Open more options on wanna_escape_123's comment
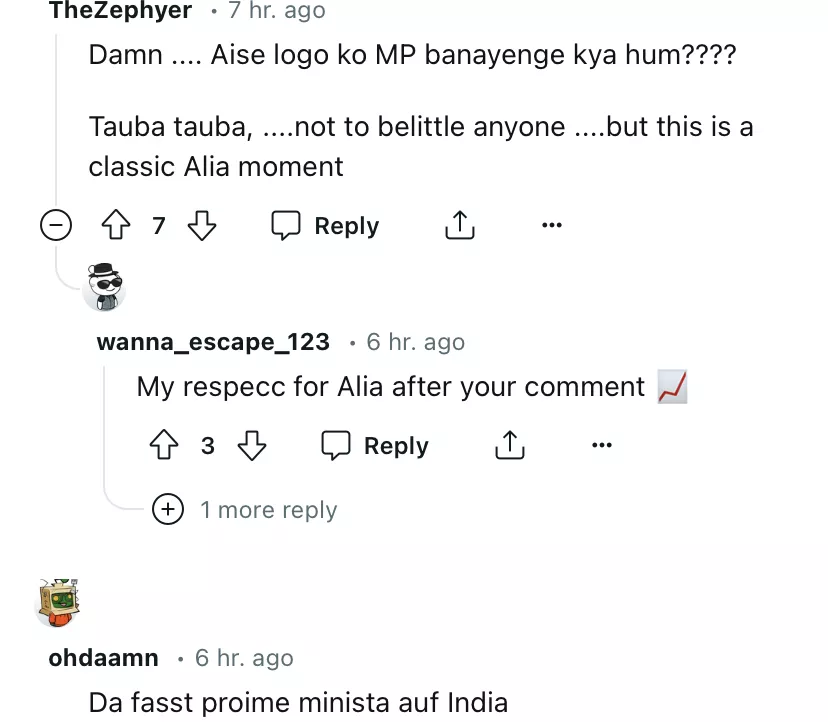828x722 pixels. [x=601, y=446]
